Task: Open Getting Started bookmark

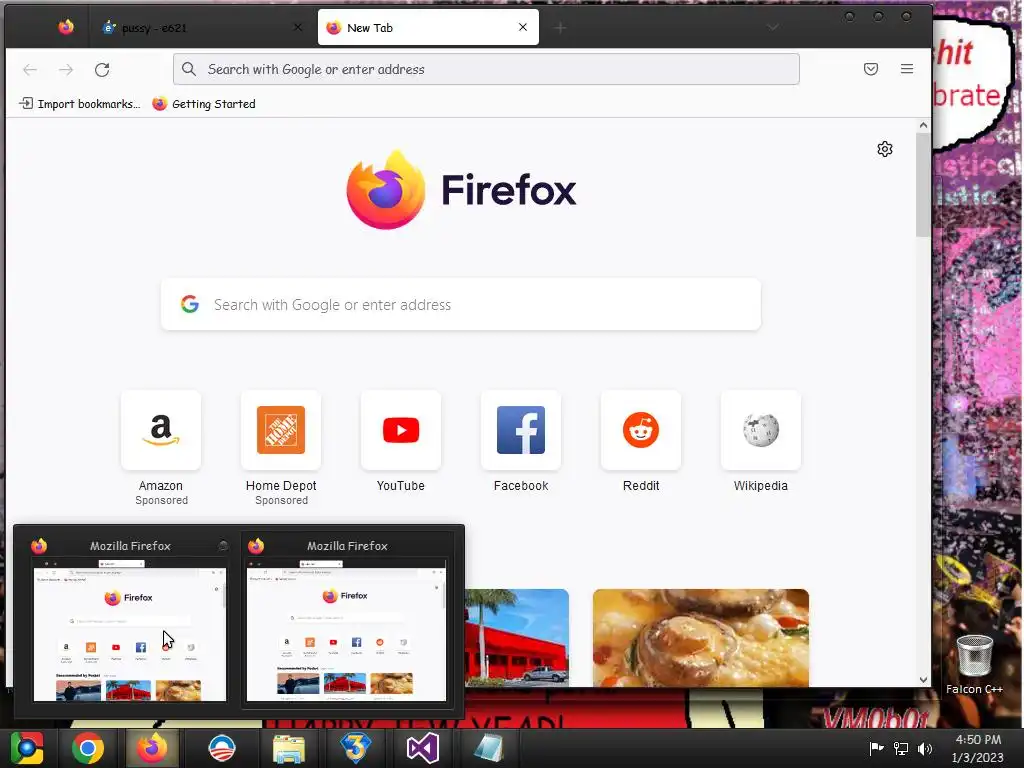Action: (x=204, y=104)
